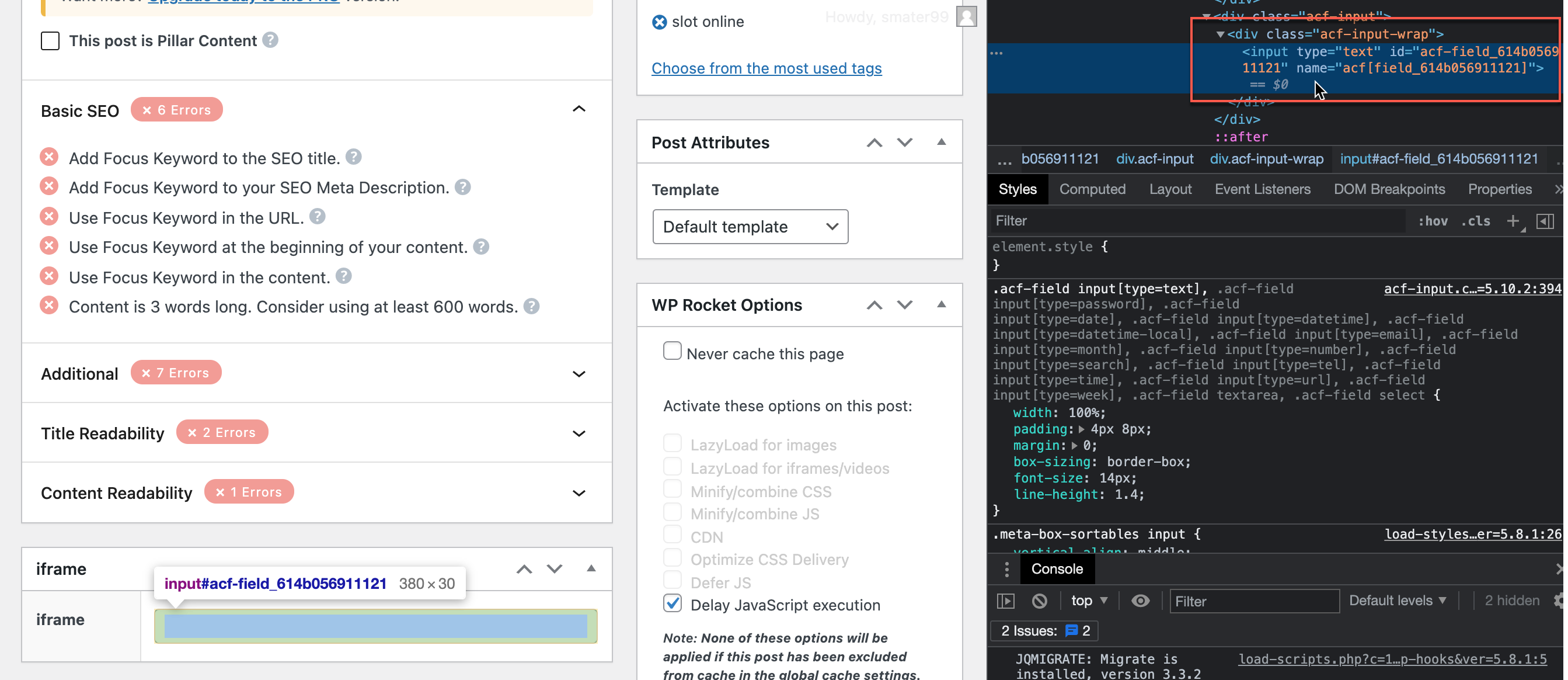Screen dimensions: 1568x680
Task: Open acf-input.css source link
Action: click(x=1472, y=289)
